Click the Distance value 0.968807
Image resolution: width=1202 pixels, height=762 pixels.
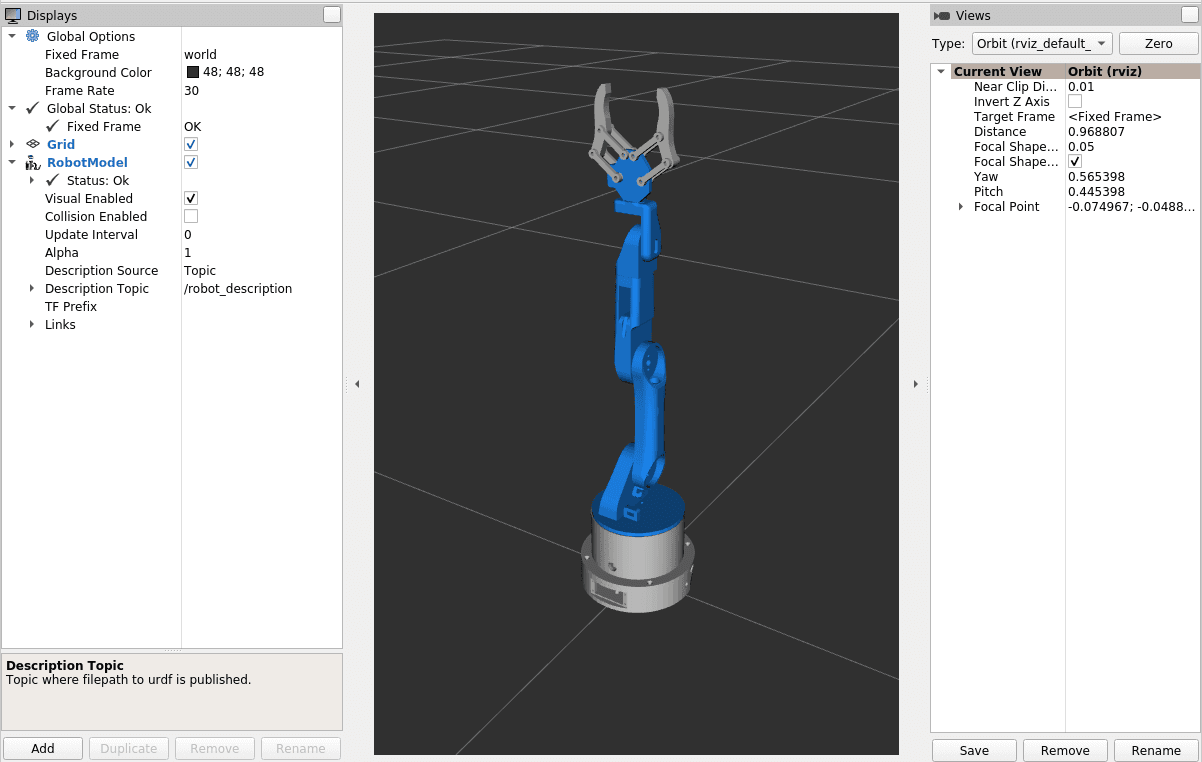click(1098, 132)
